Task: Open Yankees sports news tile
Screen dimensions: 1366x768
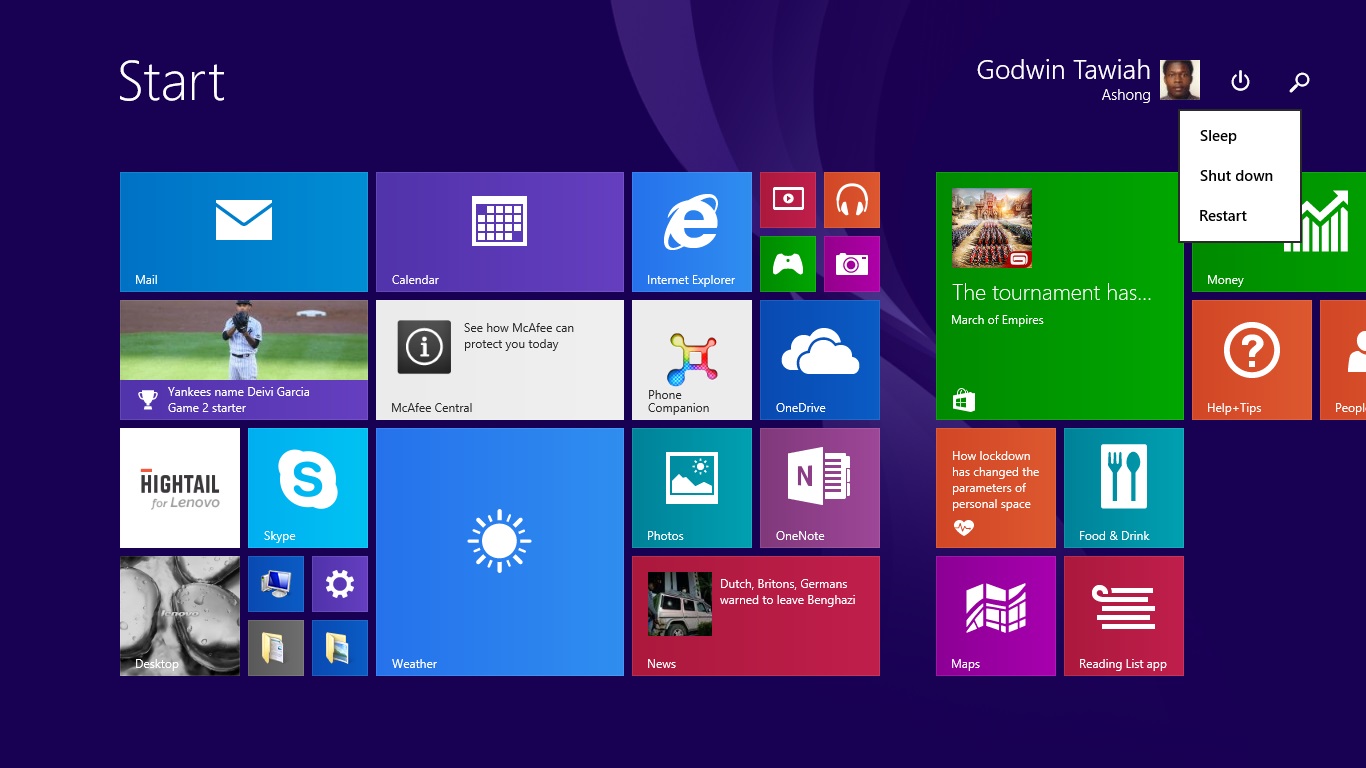Action: (244, 360)
